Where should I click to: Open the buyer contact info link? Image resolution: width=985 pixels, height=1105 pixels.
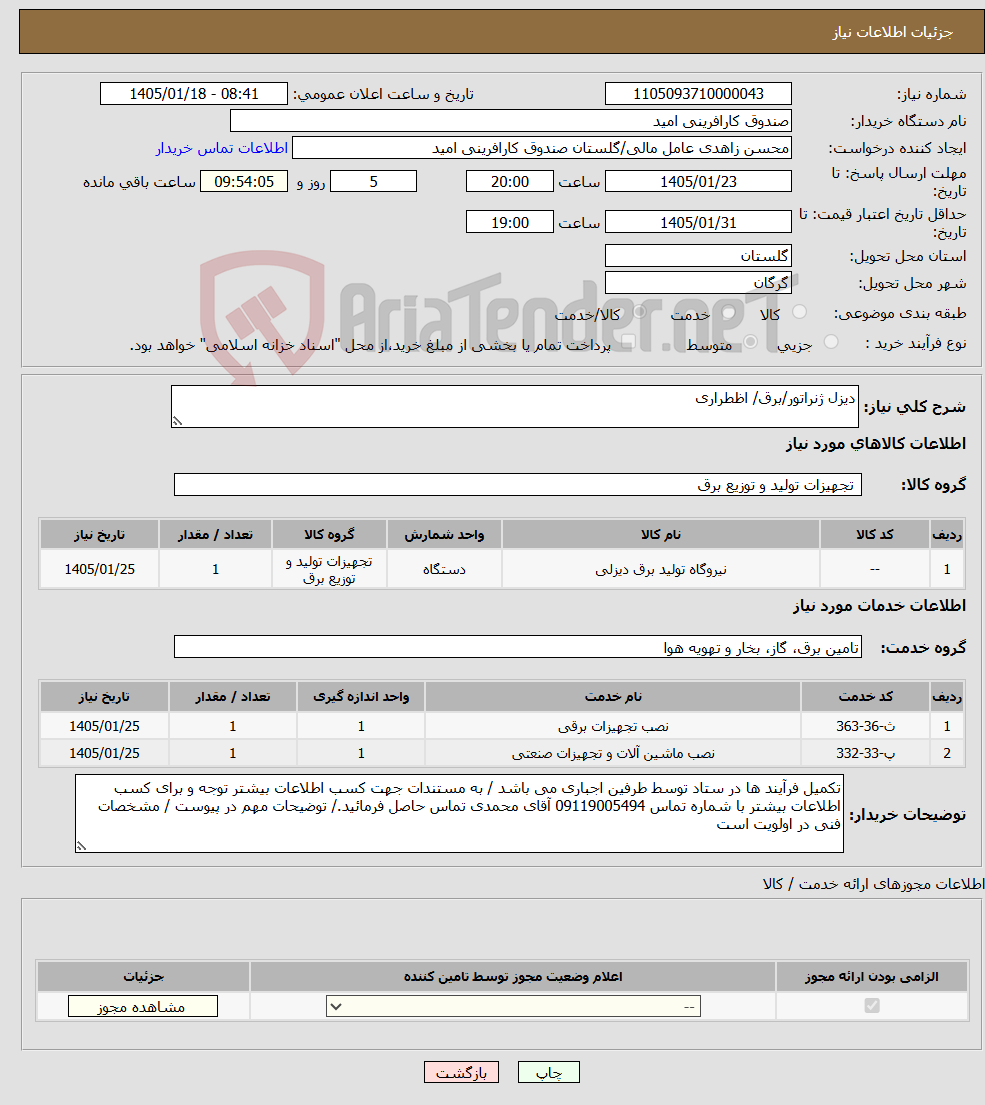(221, 148)
